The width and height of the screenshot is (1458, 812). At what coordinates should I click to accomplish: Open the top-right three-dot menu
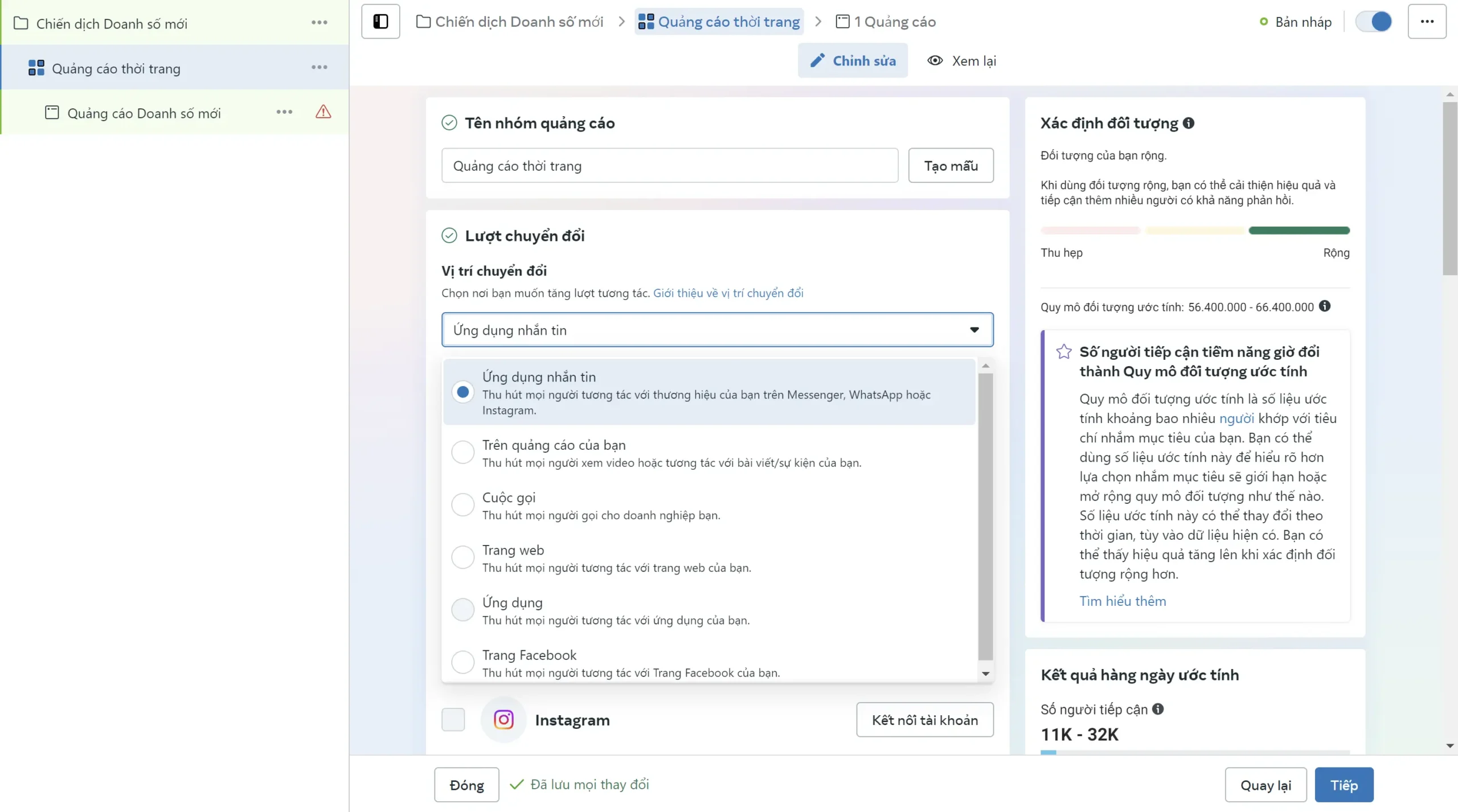pyautogui.click(x=1427, y=22)
